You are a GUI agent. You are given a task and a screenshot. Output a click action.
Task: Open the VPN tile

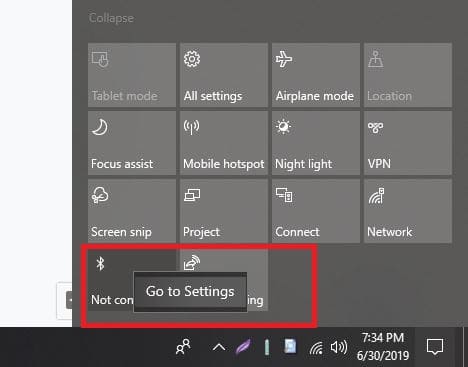pos(408,143)
